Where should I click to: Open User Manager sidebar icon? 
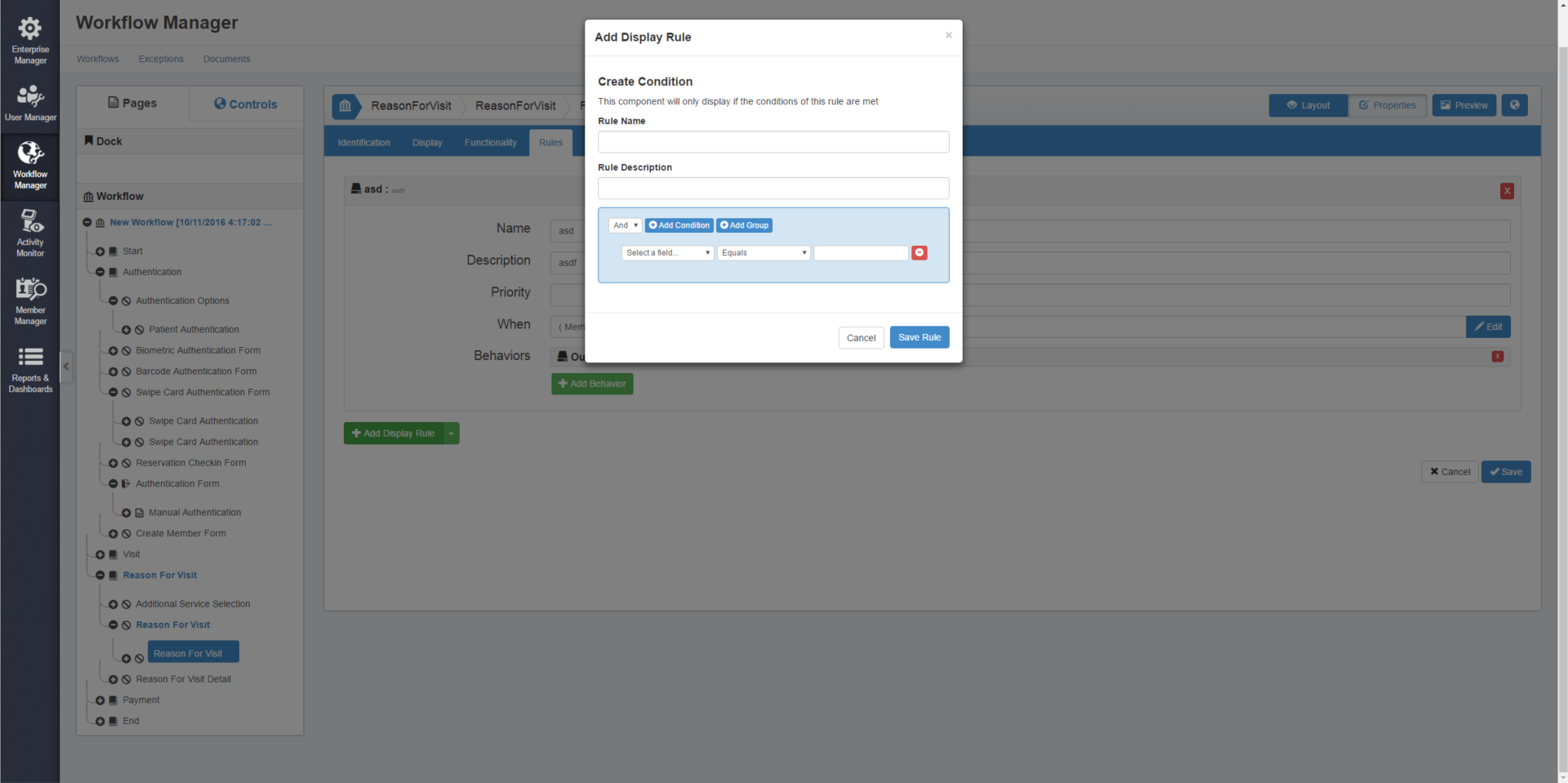(x=30, y=104)
